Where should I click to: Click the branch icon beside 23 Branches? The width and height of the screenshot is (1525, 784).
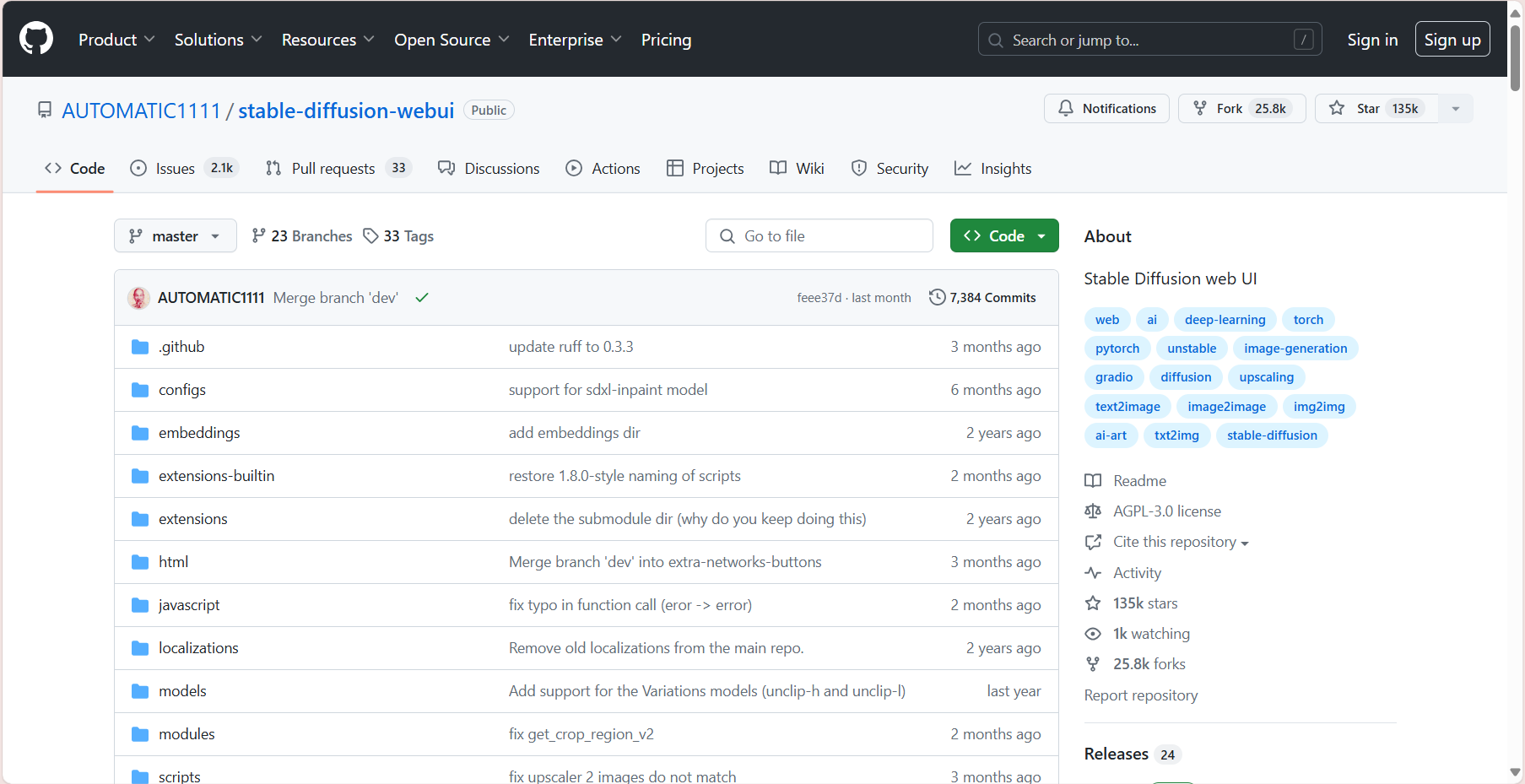258,236
